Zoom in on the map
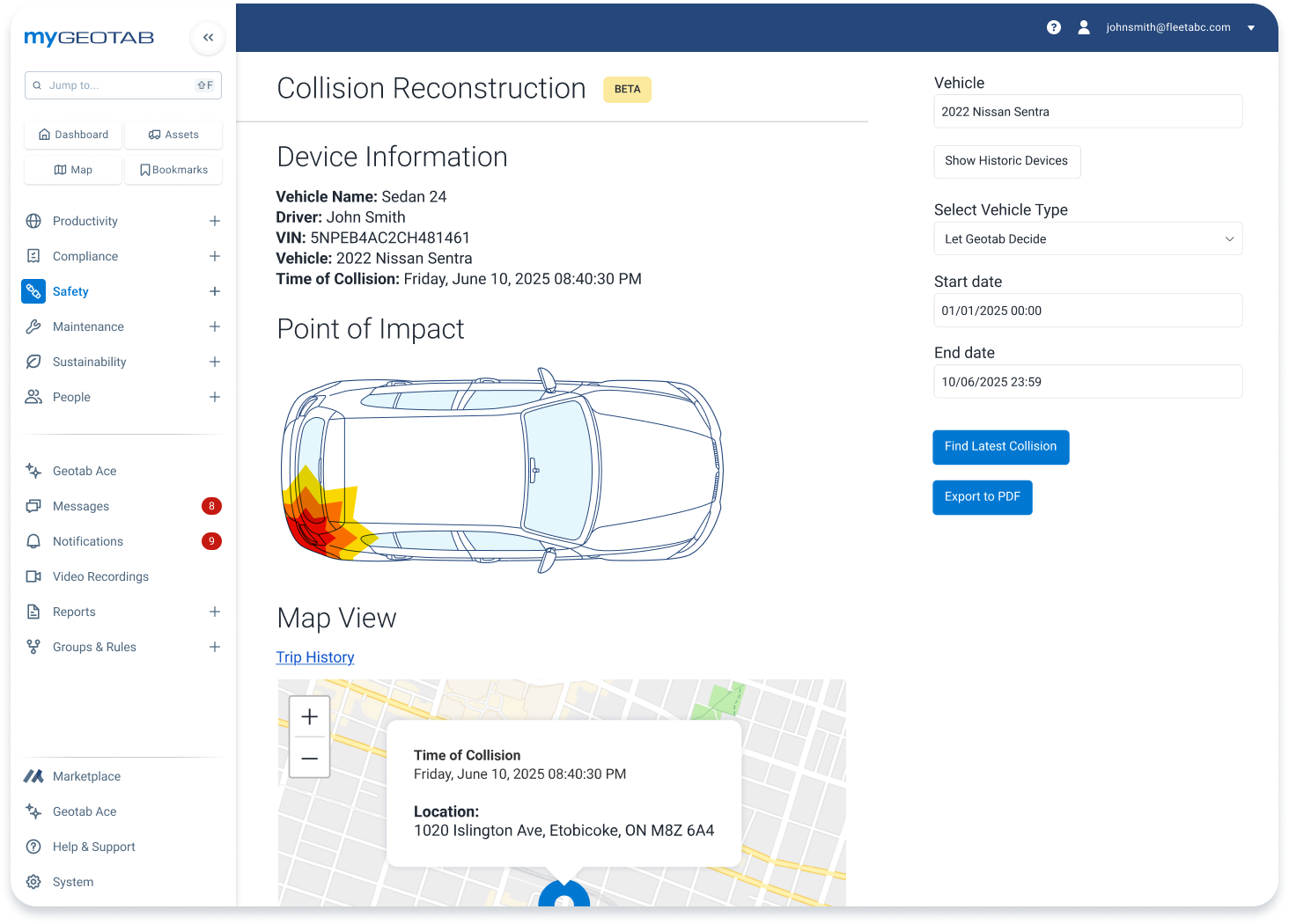Viewport: 1289px width, 924px height. coord(310,717)
